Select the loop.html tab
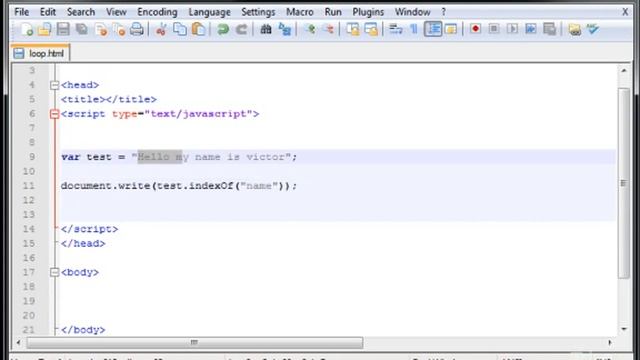Screen dimensions: 640x360 pyautogui.click(x=40, y=53)
